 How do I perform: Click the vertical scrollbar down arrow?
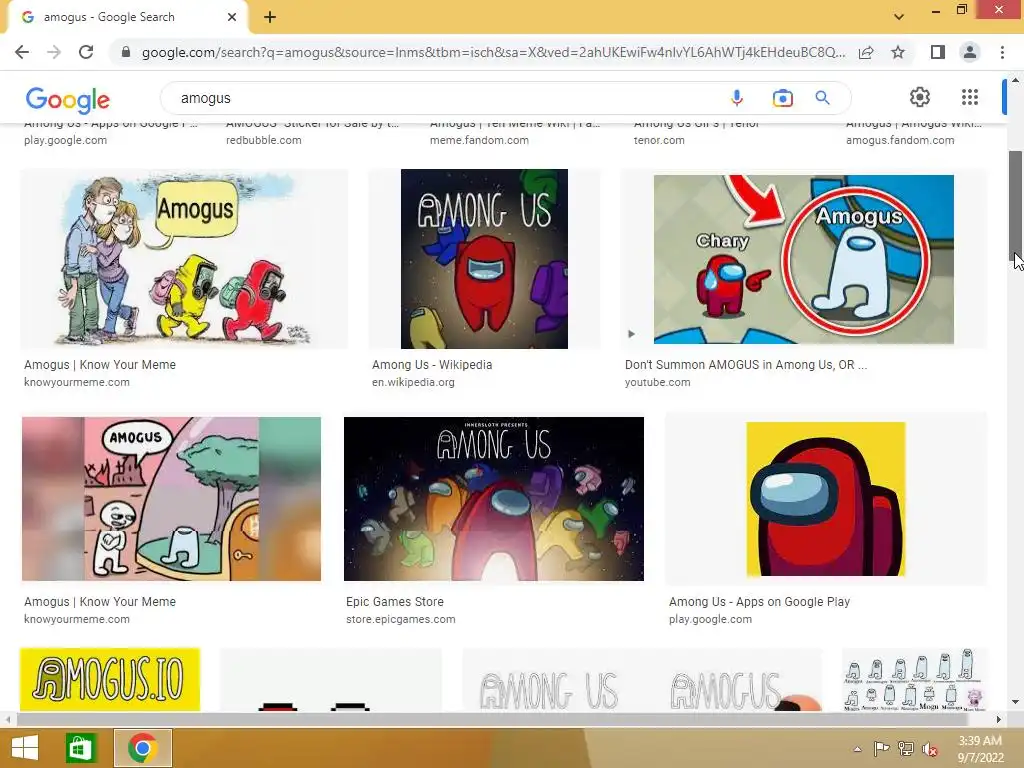point(1016,703)
